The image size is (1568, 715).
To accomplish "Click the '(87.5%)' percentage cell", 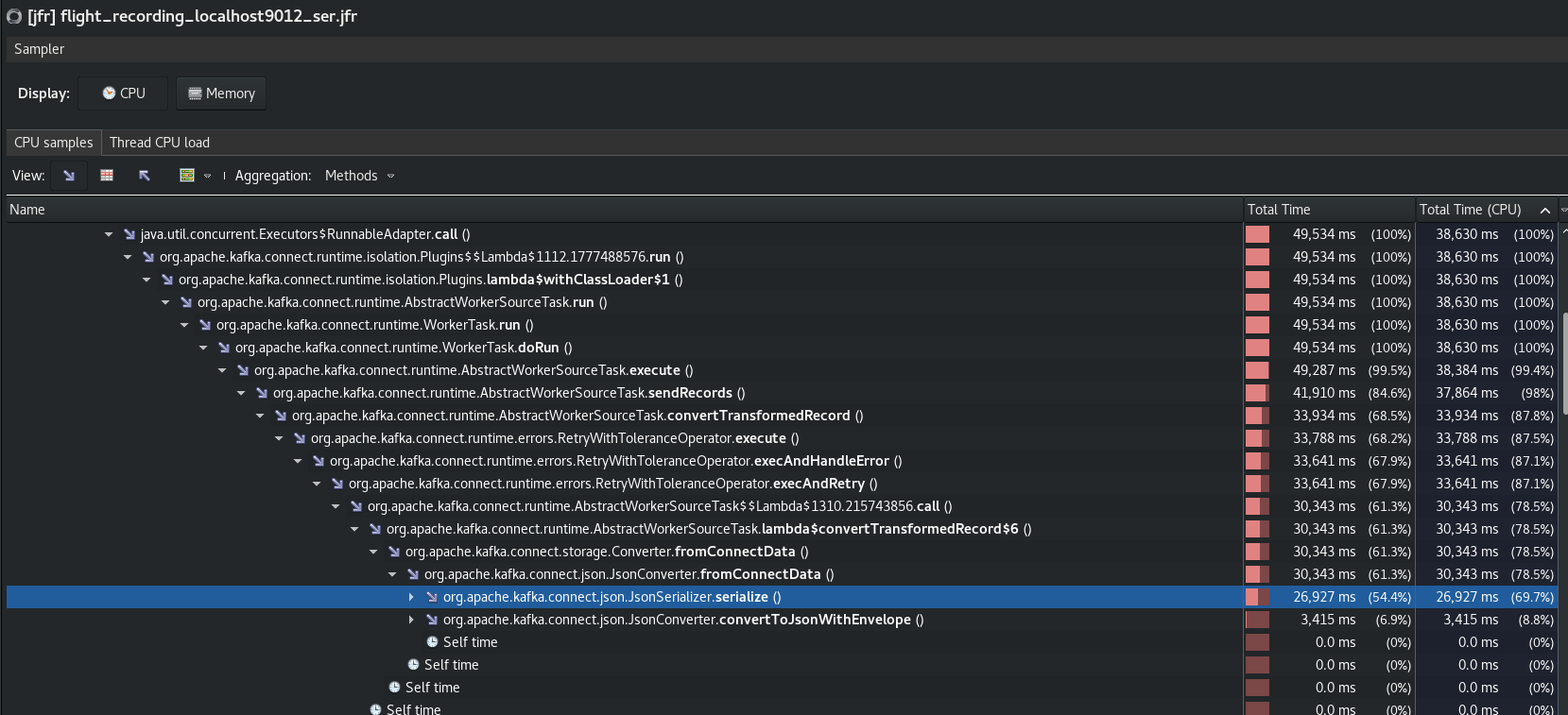I will tap(1532, 438).
